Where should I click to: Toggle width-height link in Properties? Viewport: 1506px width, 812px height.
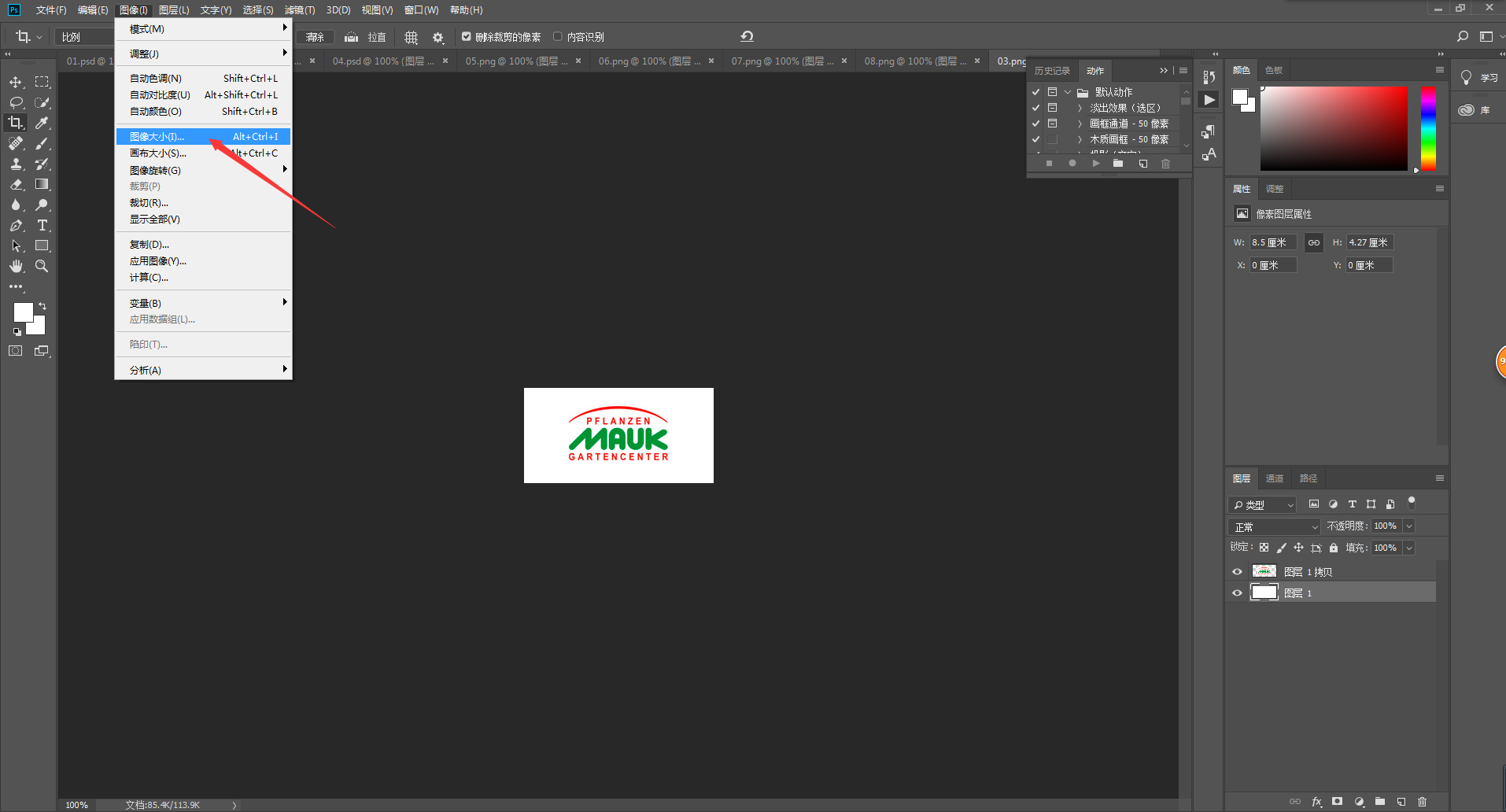coord(1314,242)
